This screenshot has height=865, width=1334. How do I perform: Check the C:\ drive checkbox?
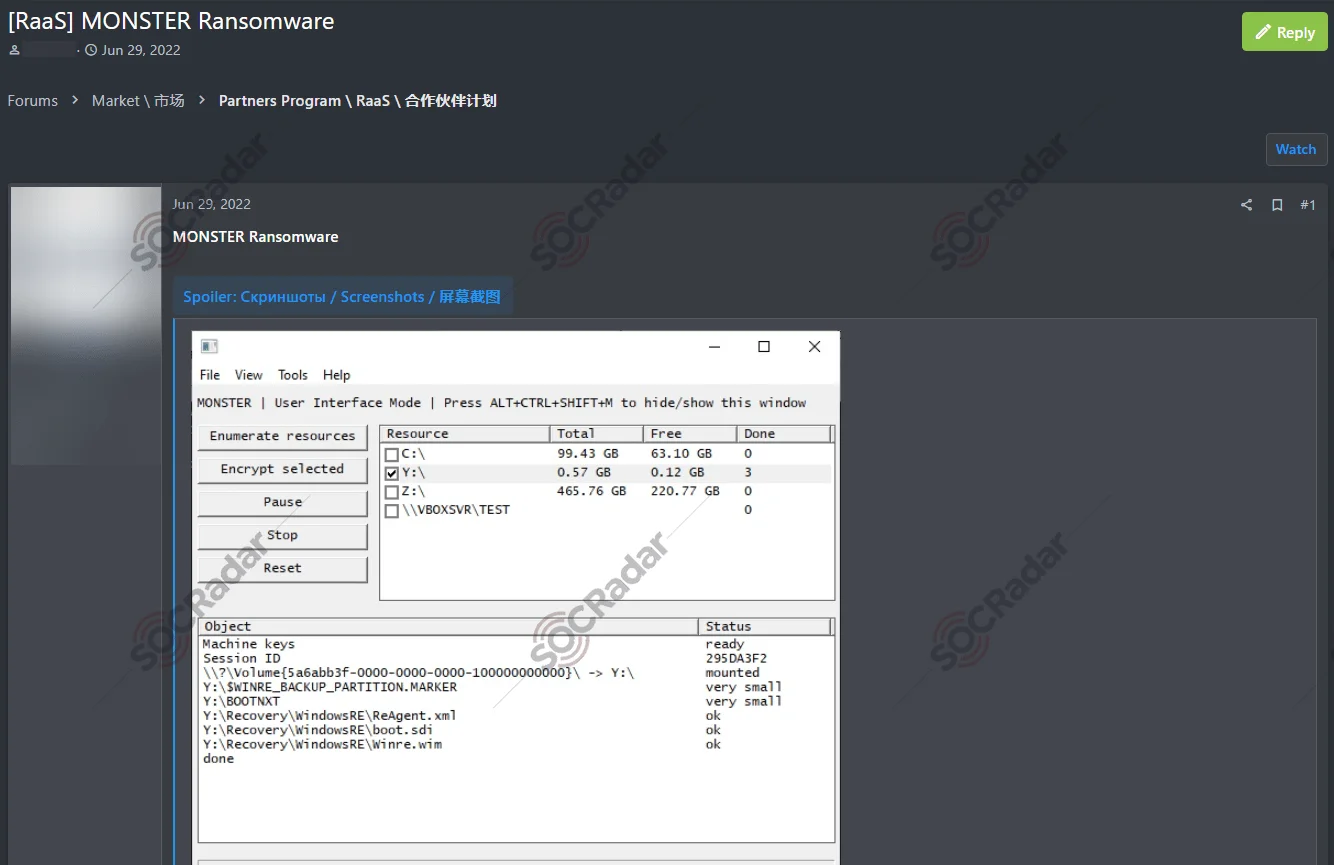click(392, 454)
